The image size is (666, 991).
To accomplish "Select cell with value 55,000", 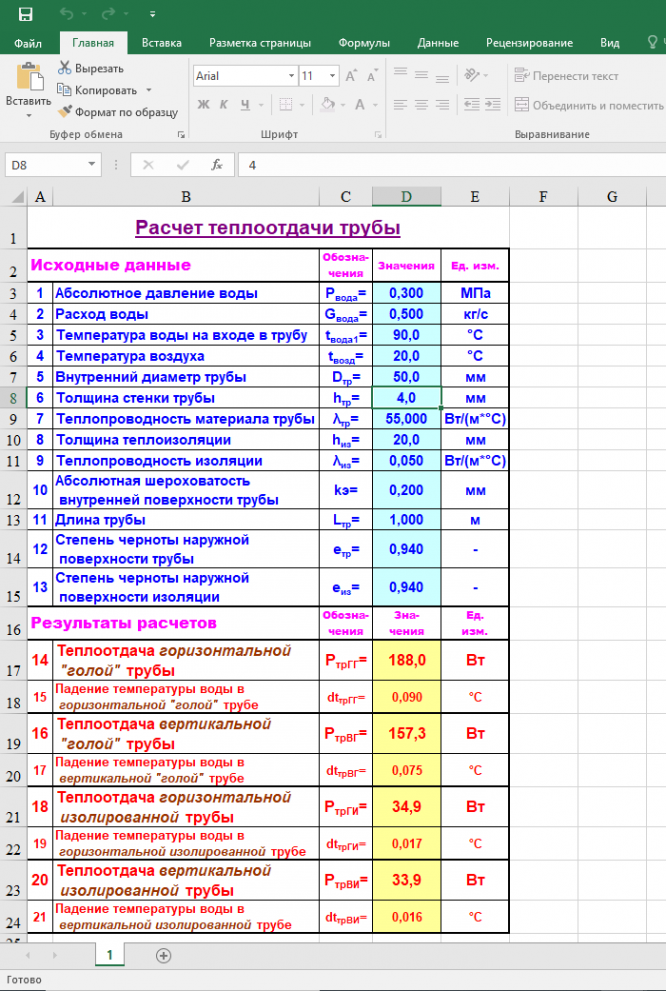I will click(406, 419).
